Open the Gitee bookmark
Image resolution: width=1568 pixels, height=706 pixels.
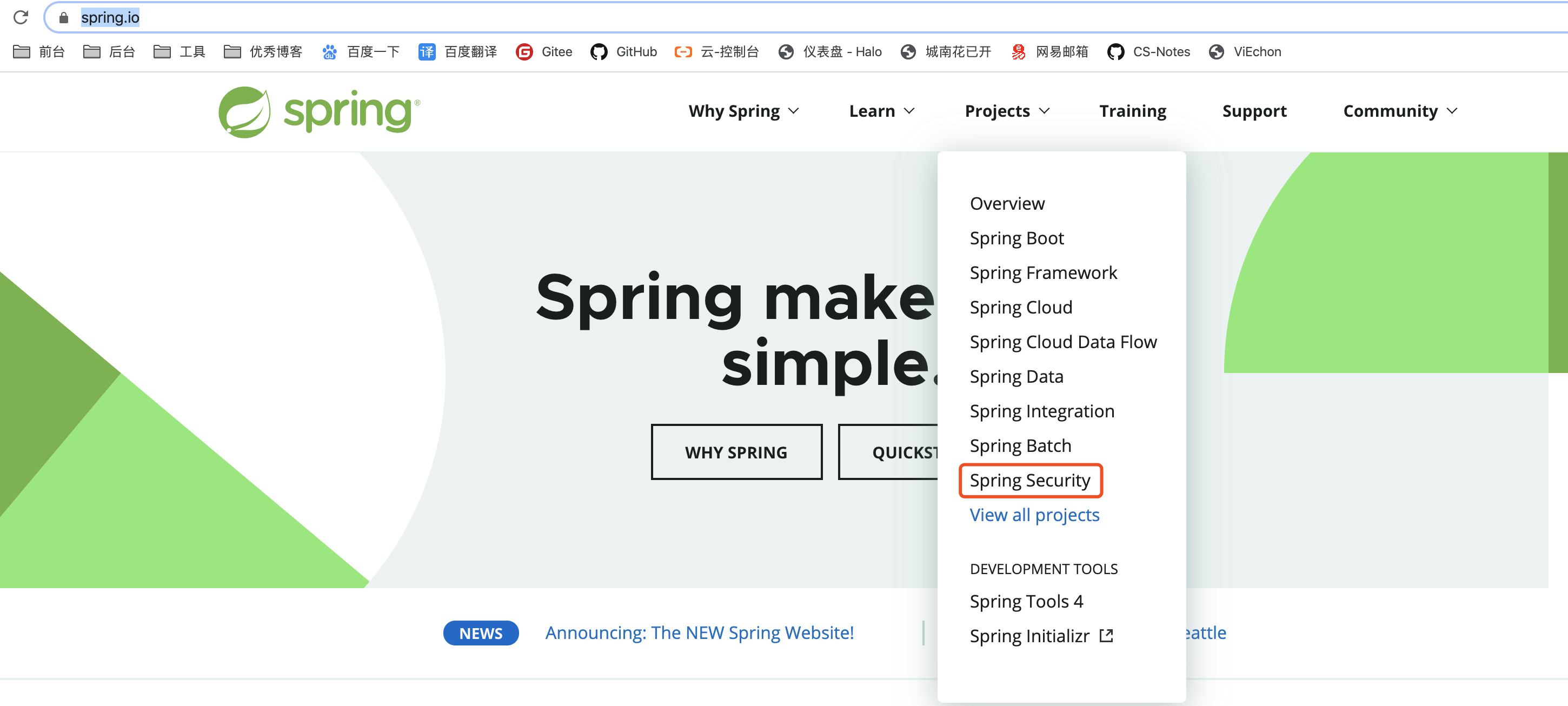coord(544,52)
